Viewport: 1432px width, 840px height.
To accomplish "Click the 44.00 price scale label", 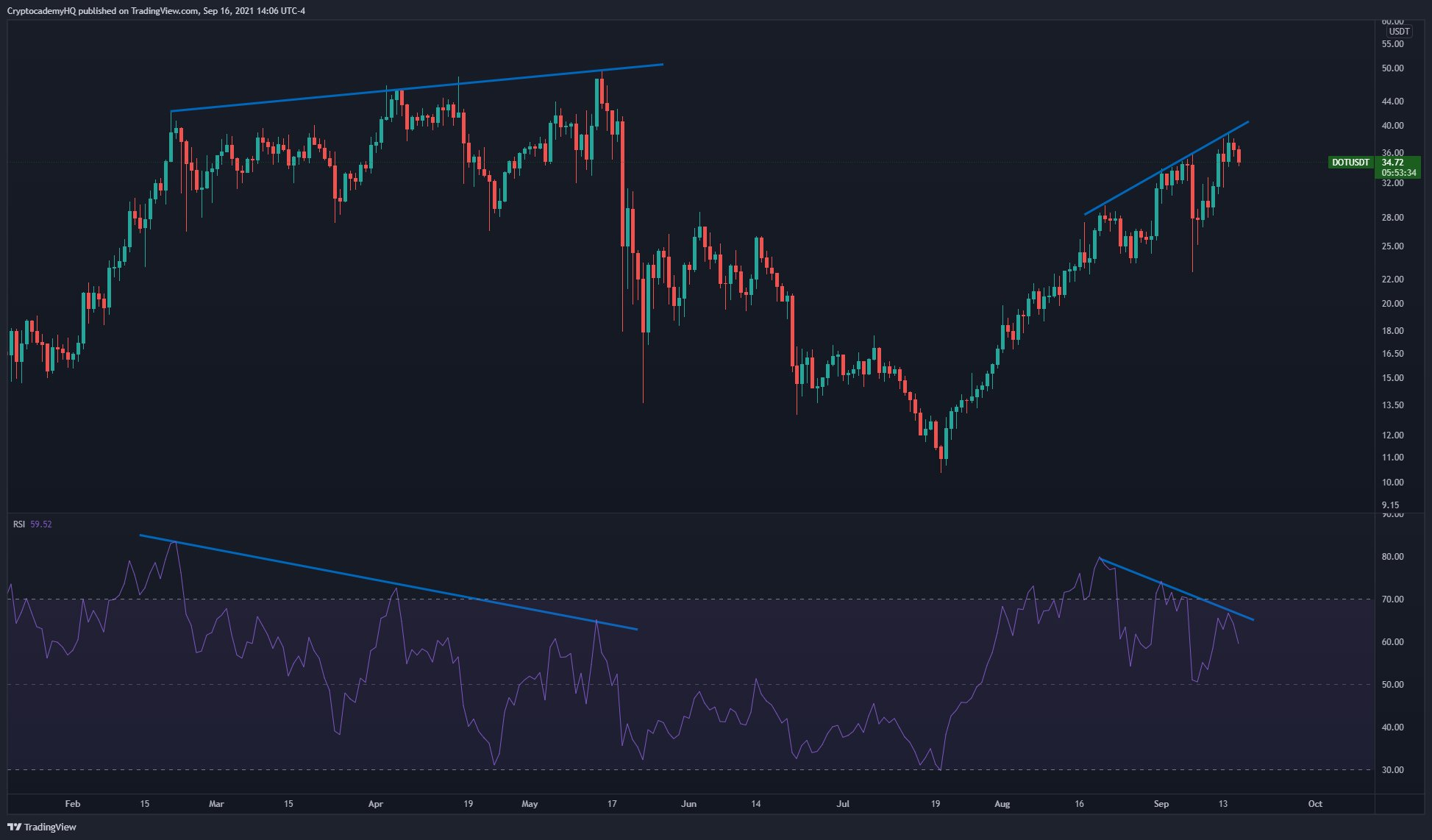I will pyautogui.click(x=1392, y=102).
